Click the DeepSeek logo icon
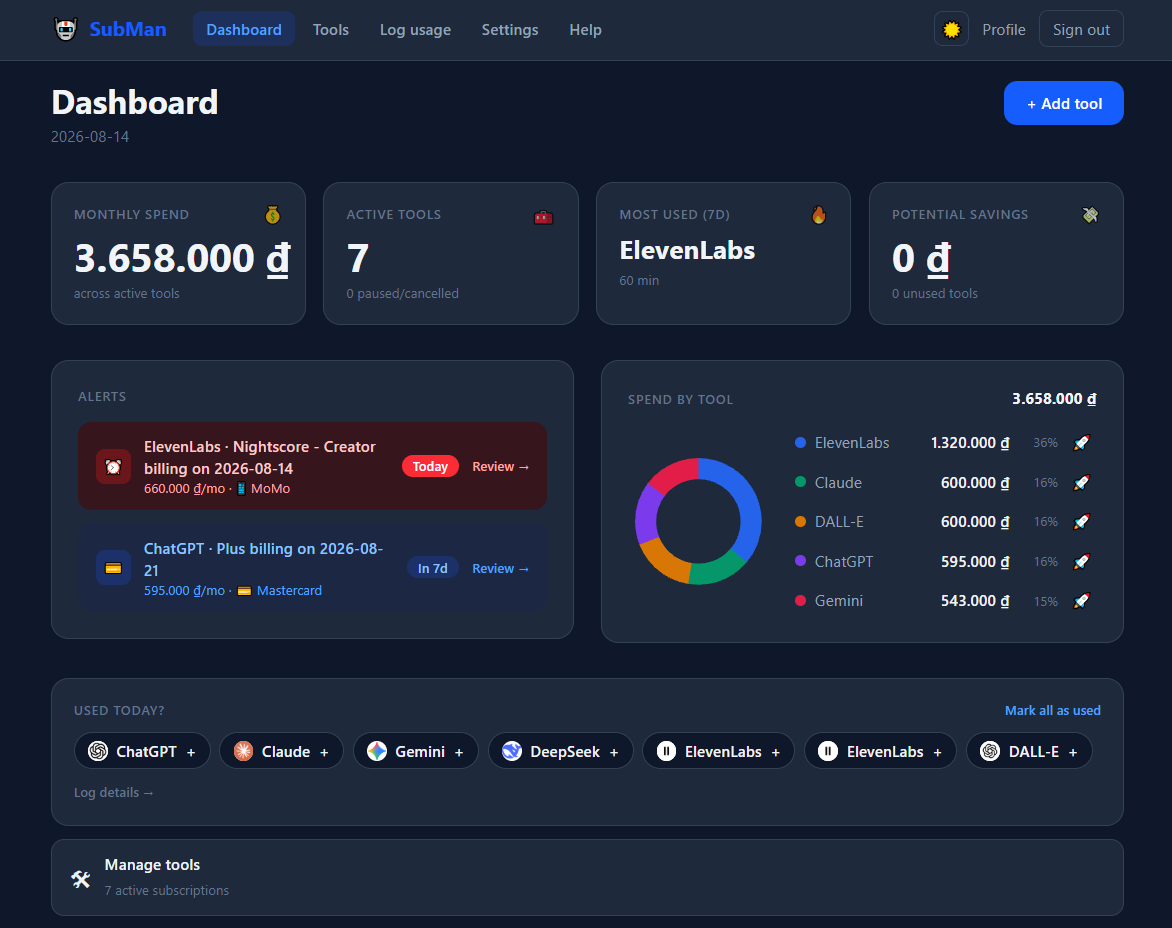 tap(512, 751)
